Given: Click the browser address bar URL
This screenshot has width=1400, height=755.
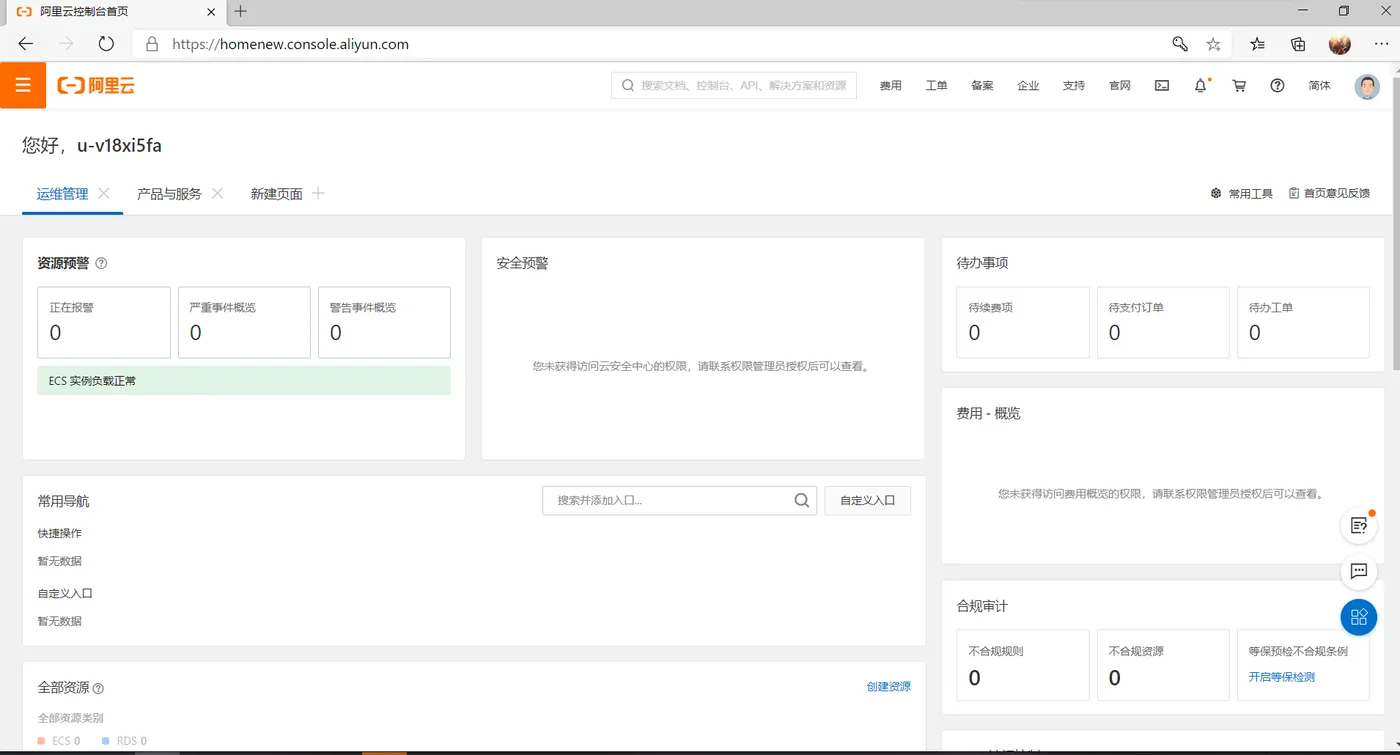Looking at the screenshot, I should (290, 44).
